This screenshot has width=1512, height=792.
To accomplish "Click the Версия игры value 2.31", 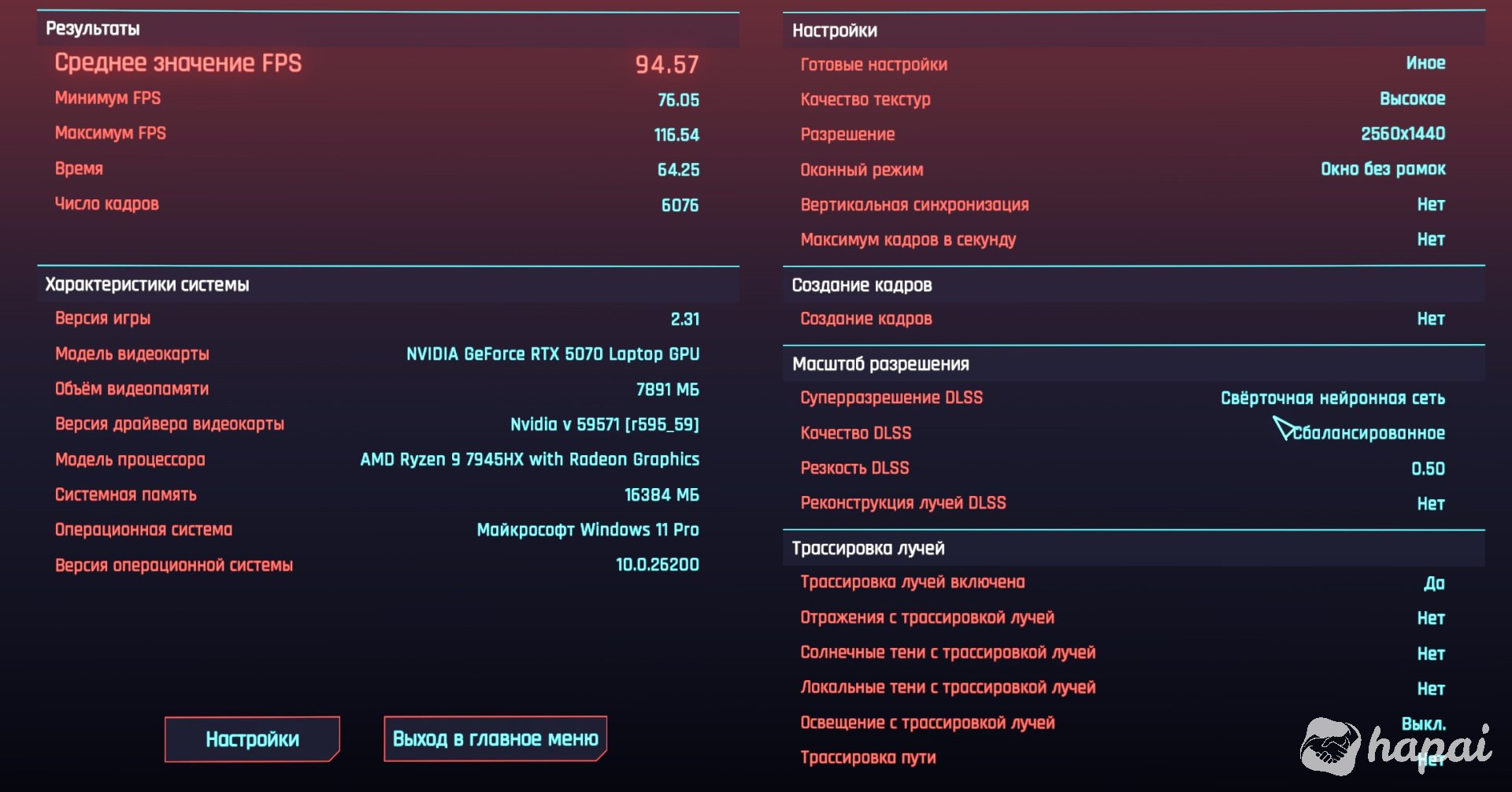I will (x=684, y=319).
